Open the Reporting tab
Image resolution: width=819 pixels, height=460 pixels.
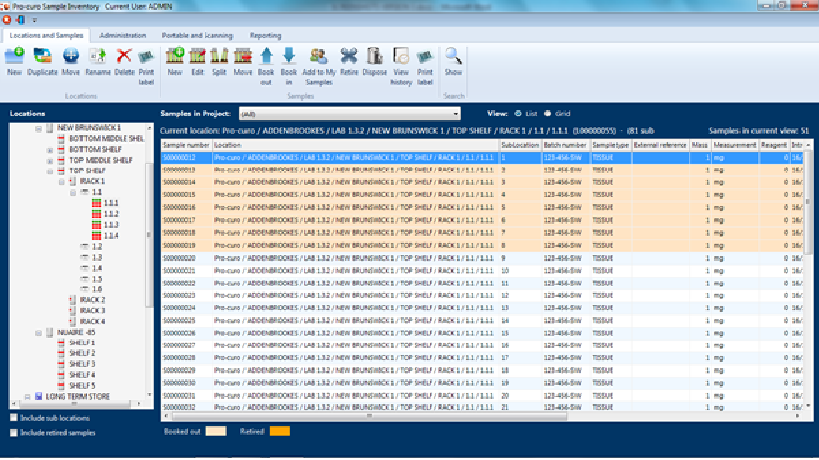point(265,35)
